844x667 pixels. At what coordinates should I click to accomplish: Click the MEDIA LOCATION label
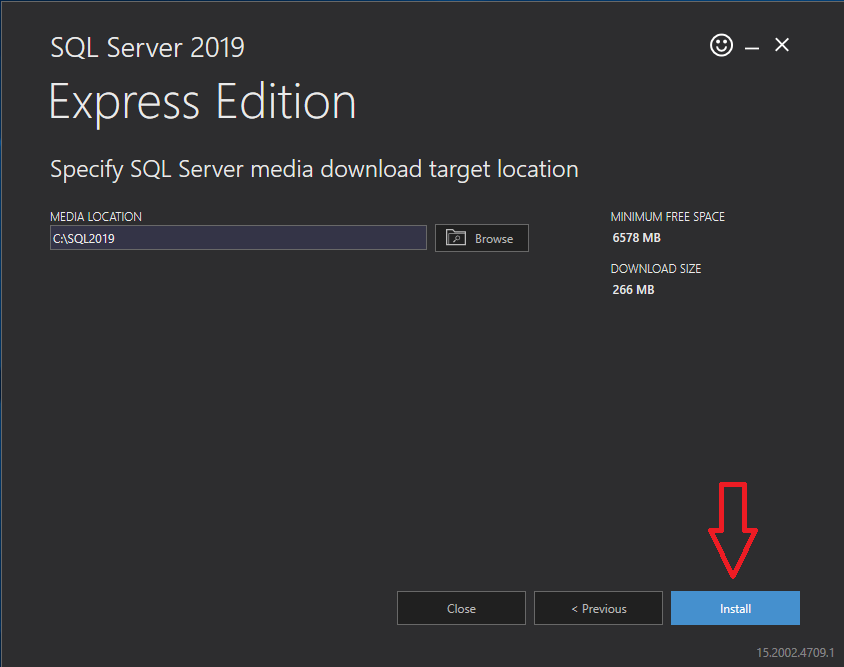[x=96, y=217]
